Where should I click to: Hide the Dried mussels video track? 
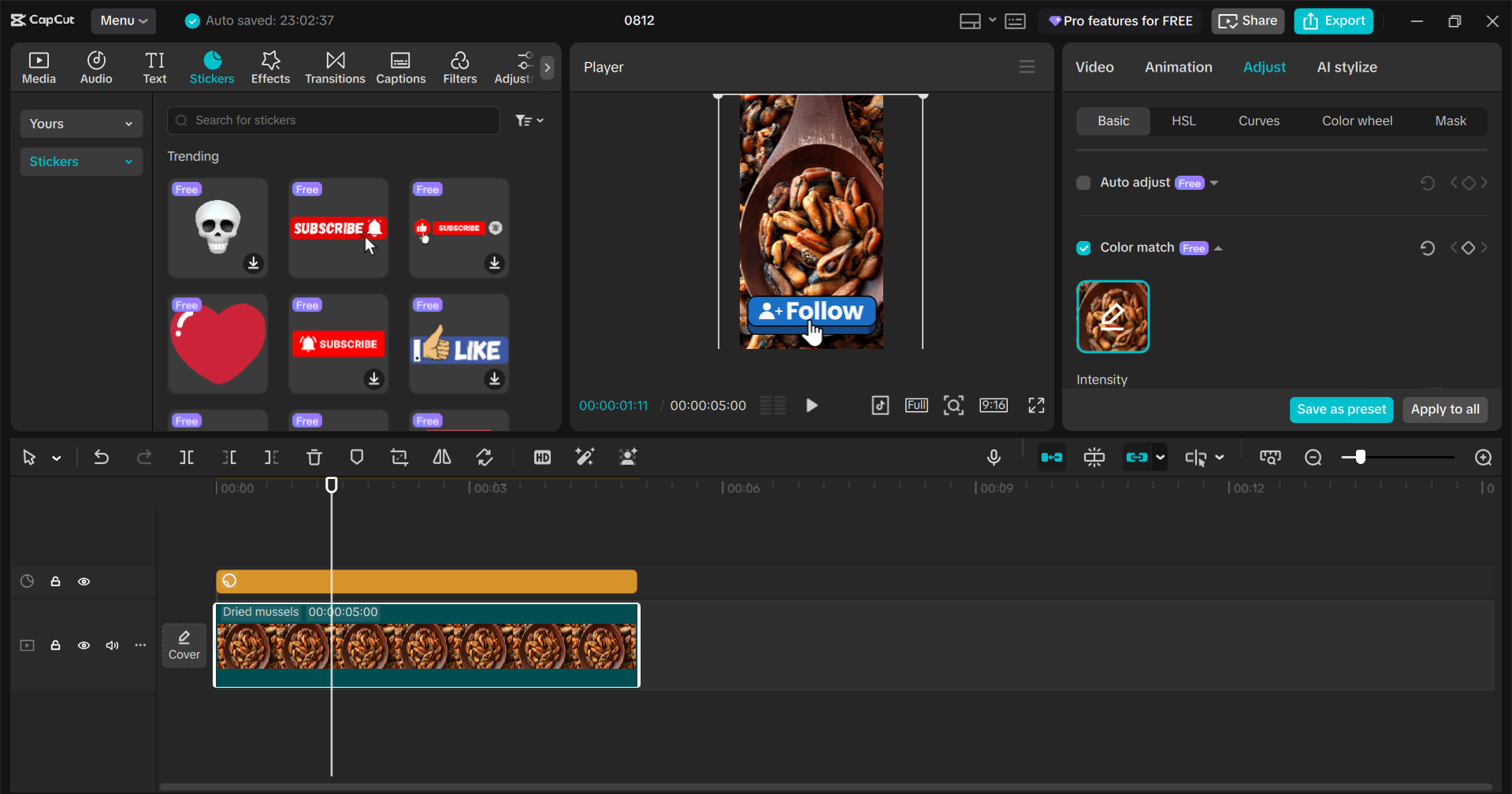[x=84, y=645]
